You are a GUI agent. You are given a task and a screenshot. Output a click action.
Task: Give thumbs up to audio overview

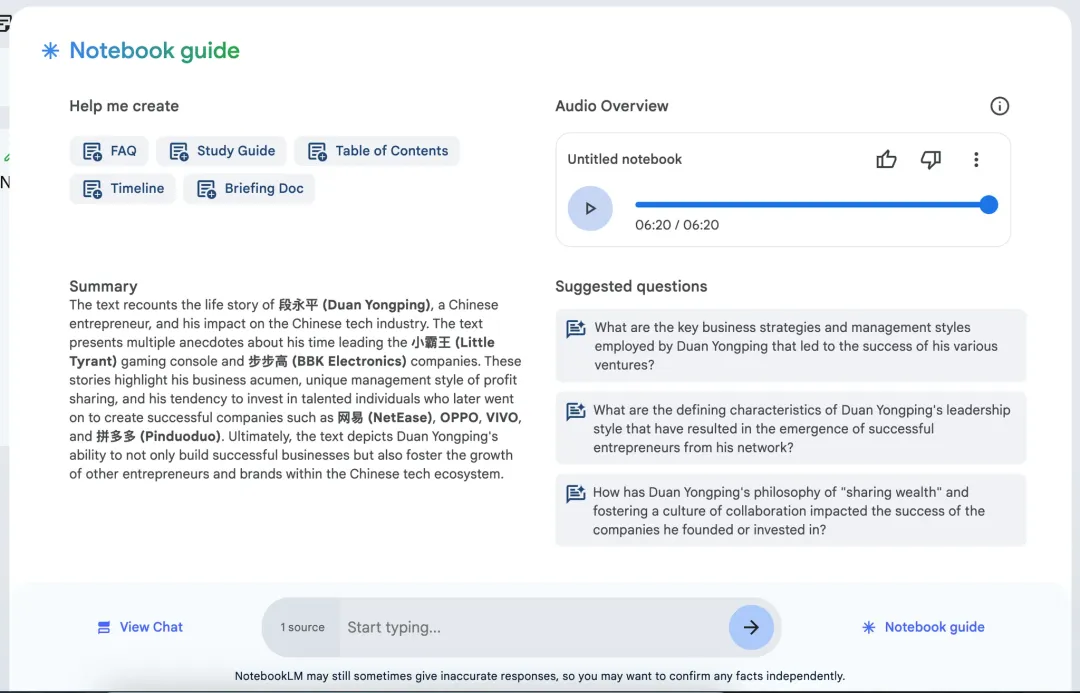pos(886,160)
